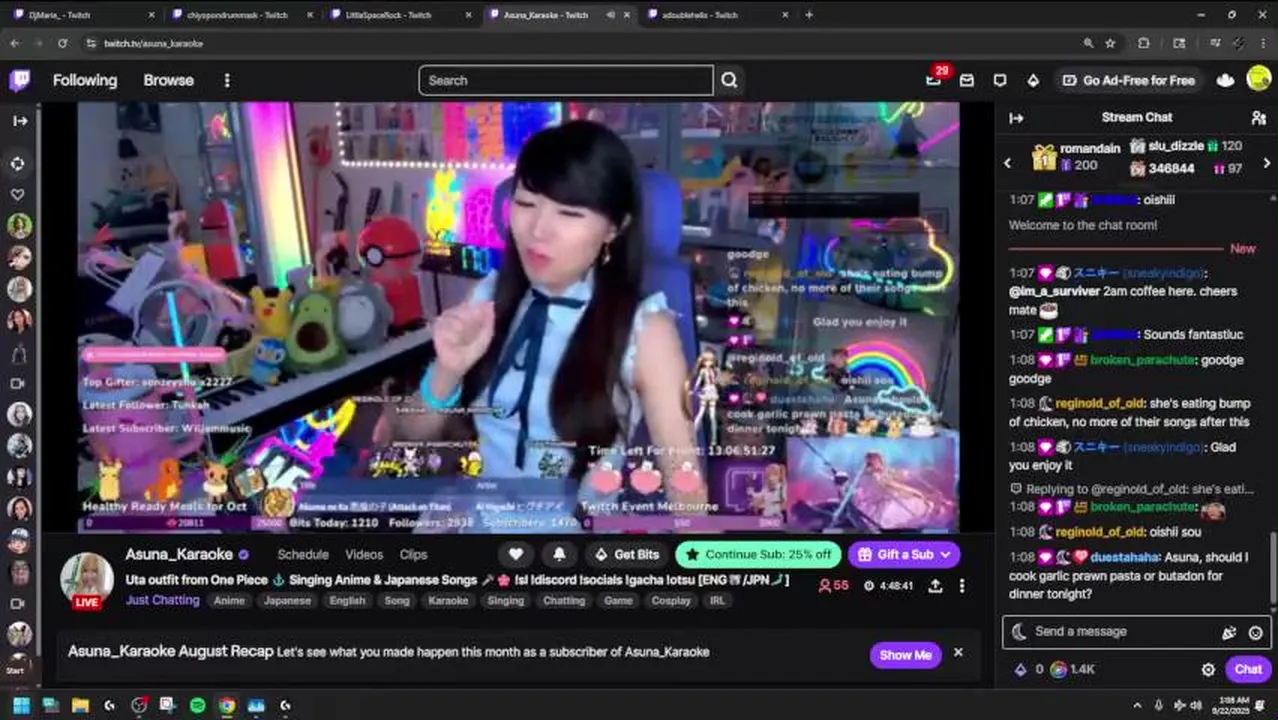Click Go Ad-Free for Free button
This screenshot has height=720, width=1278.
tap(1128, 81)
